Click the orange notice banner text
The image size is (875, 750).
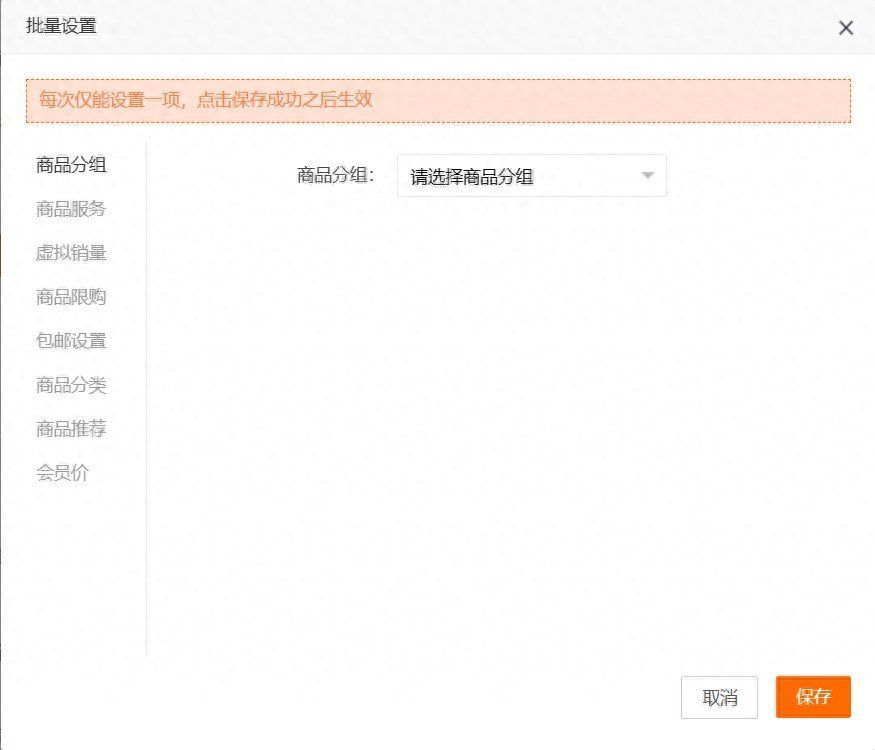pyautogui.click(x=205, y=100)
